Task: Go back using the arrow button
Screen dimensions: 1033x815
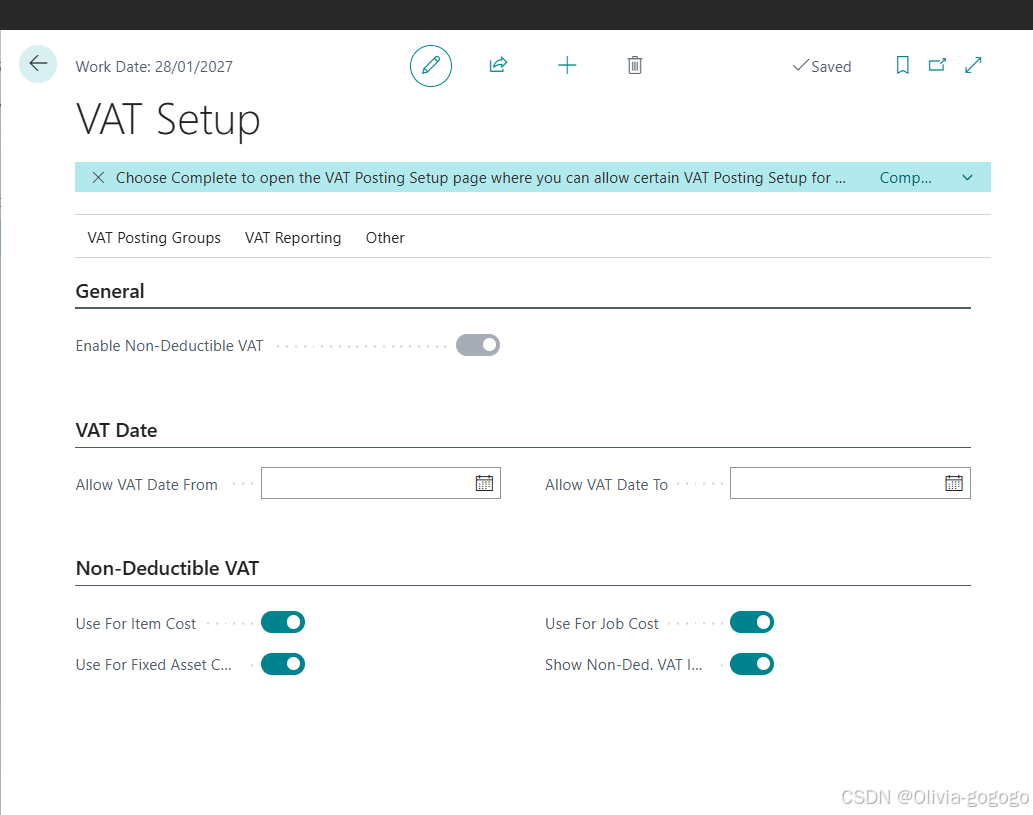Action: [38, 64]
